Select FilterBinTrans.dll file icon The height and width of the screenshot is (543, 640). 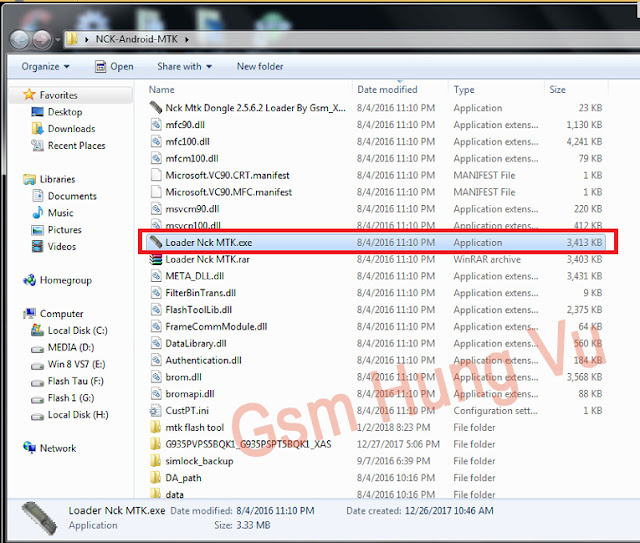[x=156, y=293]
